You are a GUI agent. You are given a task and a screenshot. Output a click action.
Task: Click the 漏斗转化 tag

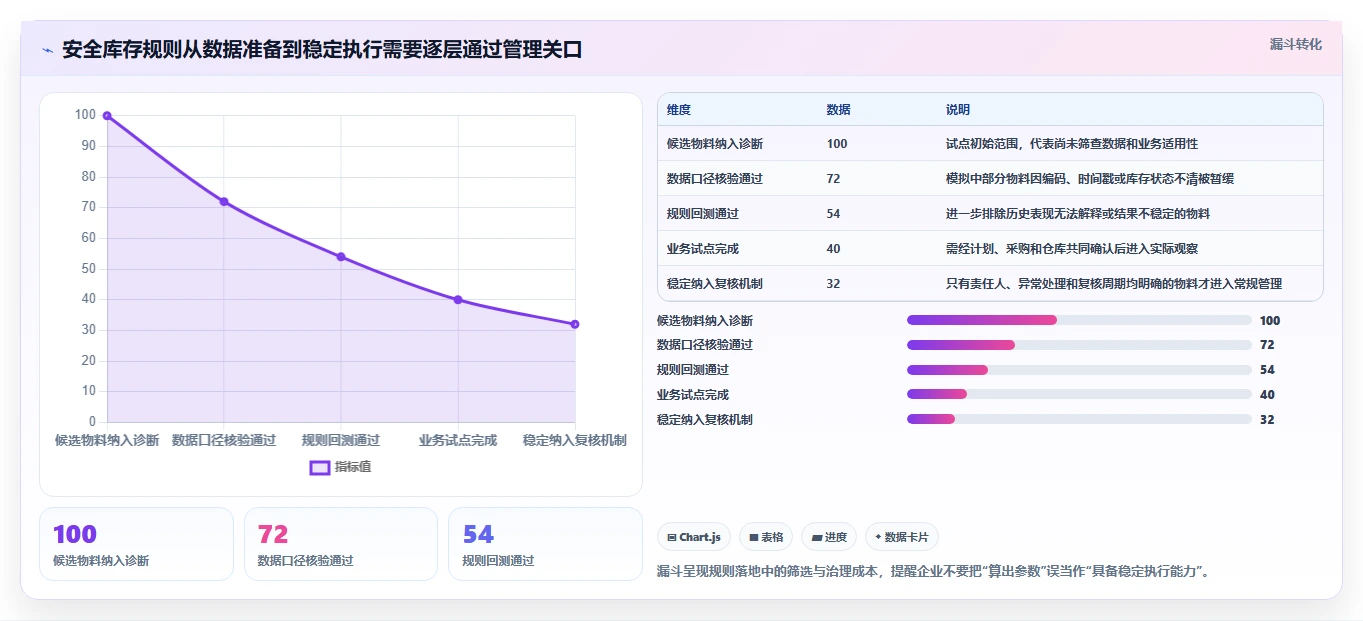1296,44
